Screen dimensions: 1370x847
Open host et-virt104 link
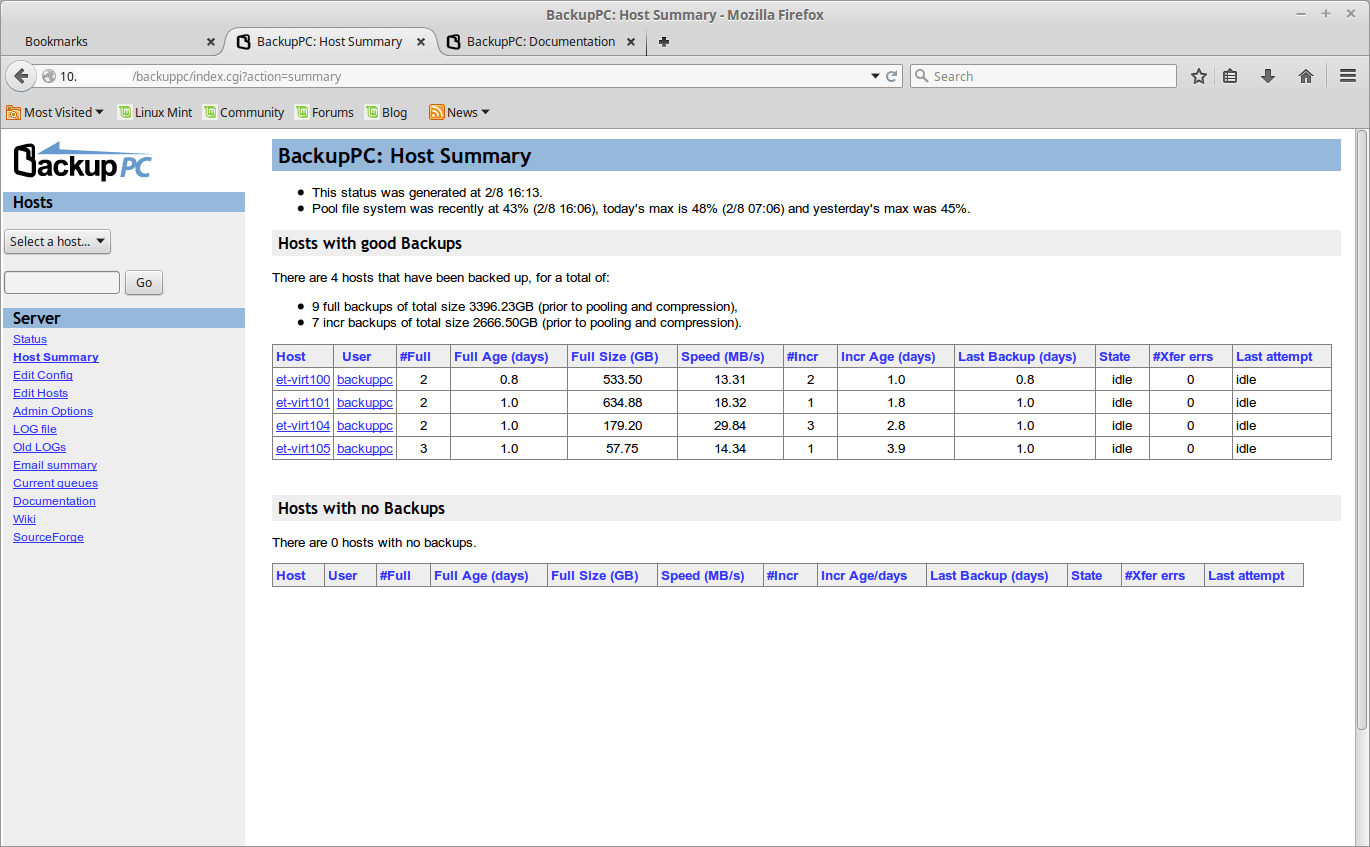[x=303, y=426]
